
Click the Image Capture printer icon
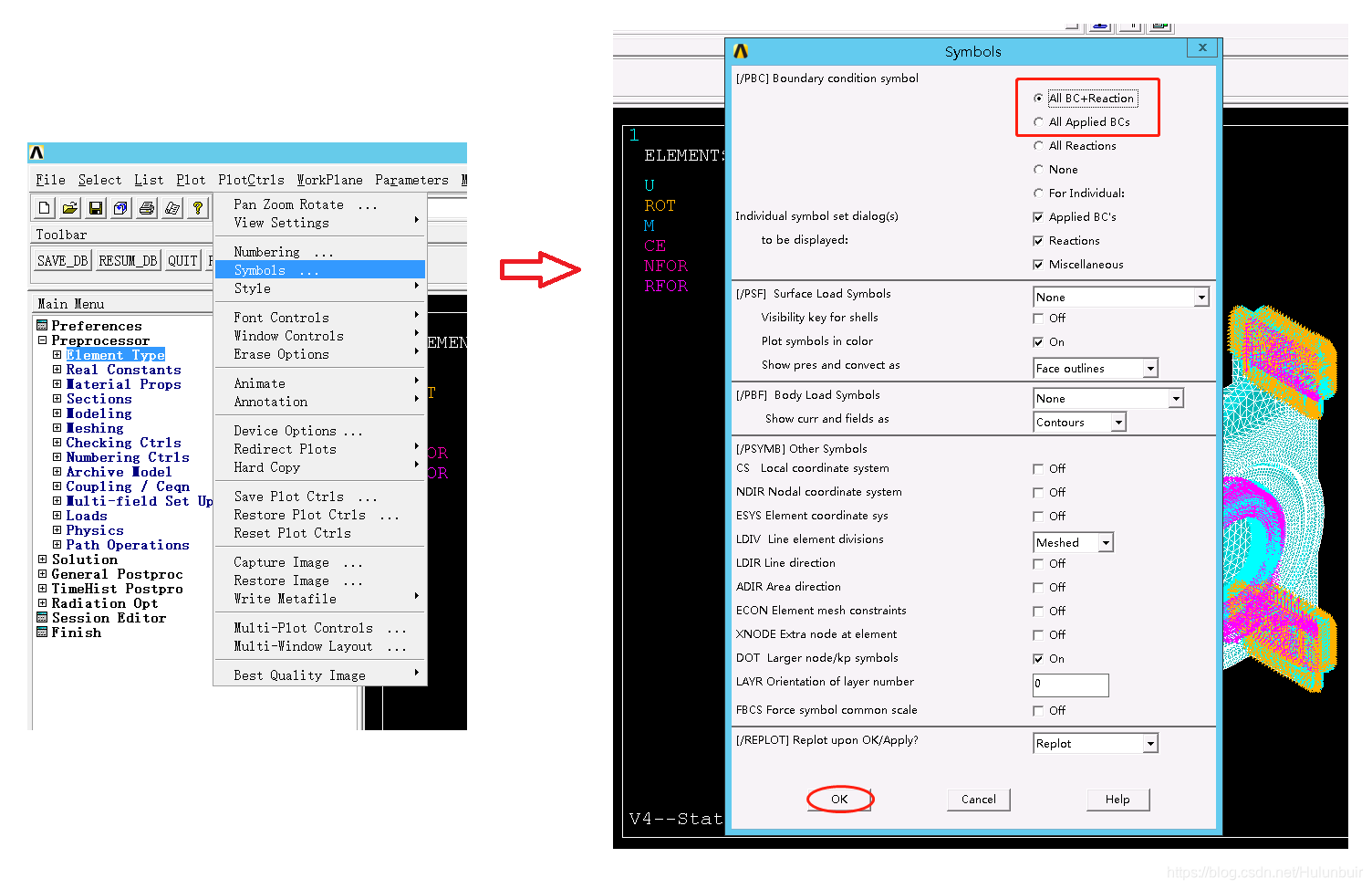(146, 208)
